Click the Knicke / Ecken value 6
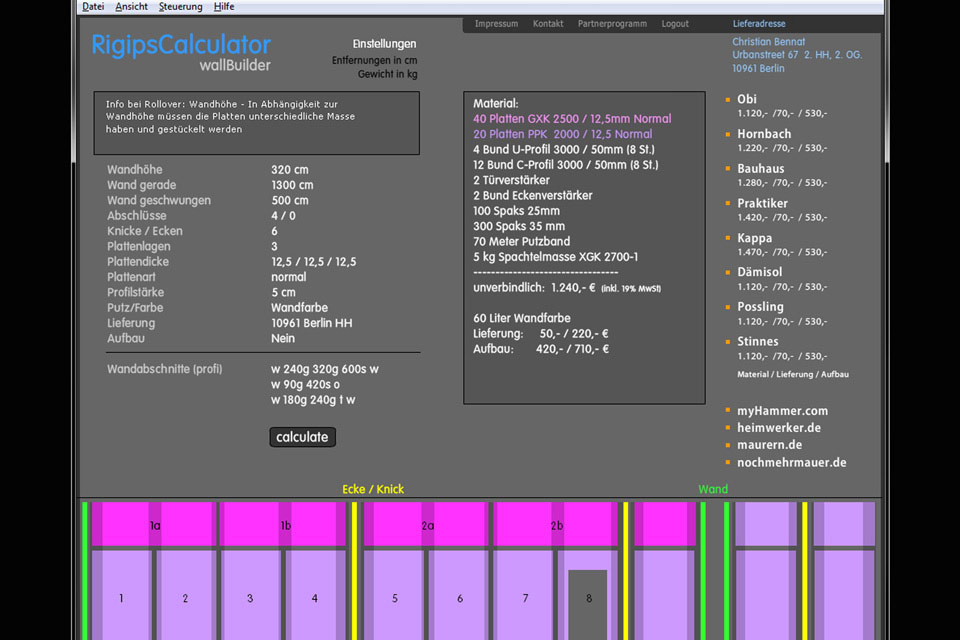 click(x=274, y=231)
